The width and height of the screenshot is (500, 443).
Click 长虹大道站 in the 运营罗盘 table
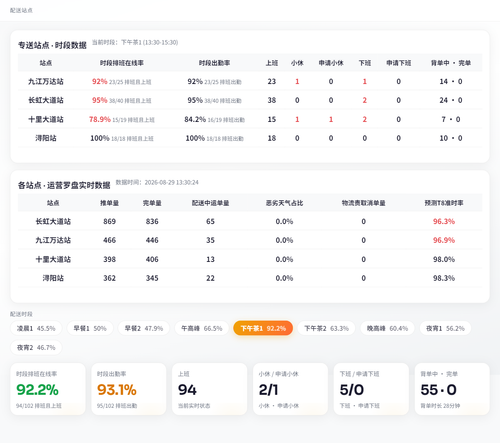pyautogui.click(x=53, y=221)
